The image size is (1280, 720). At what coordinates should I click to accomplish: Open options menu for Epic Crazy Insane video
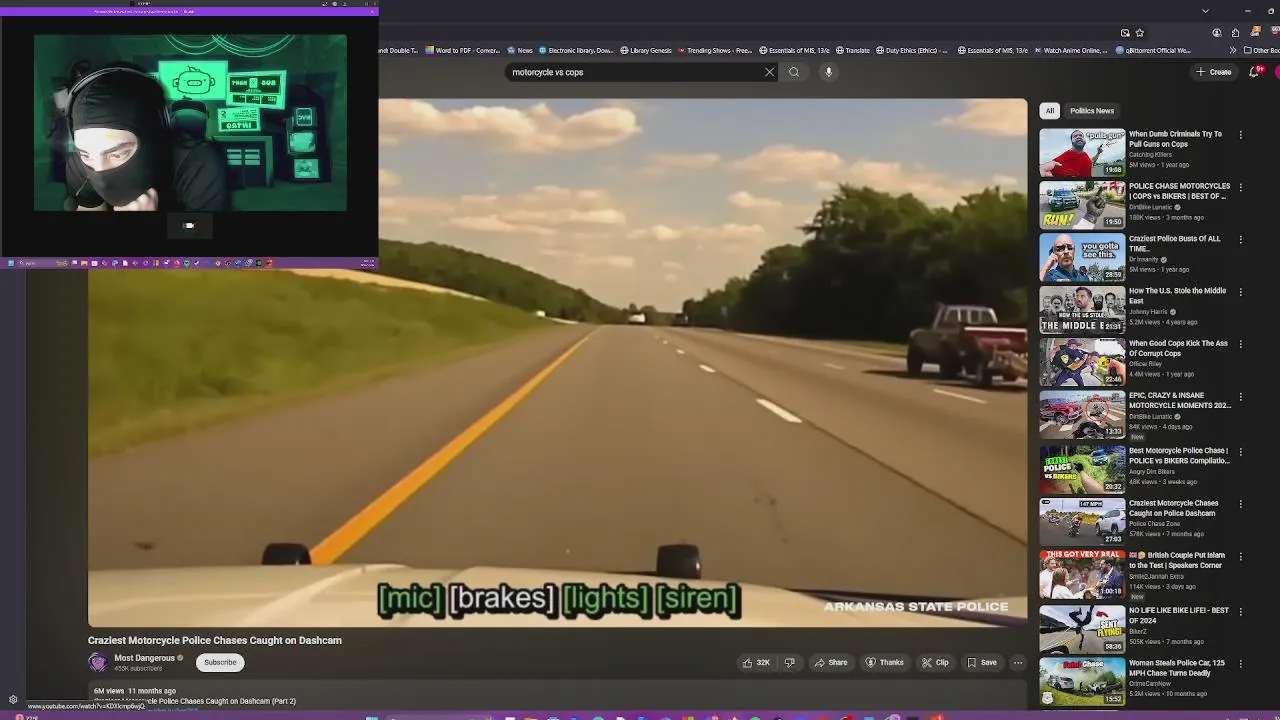[1241, 396]
